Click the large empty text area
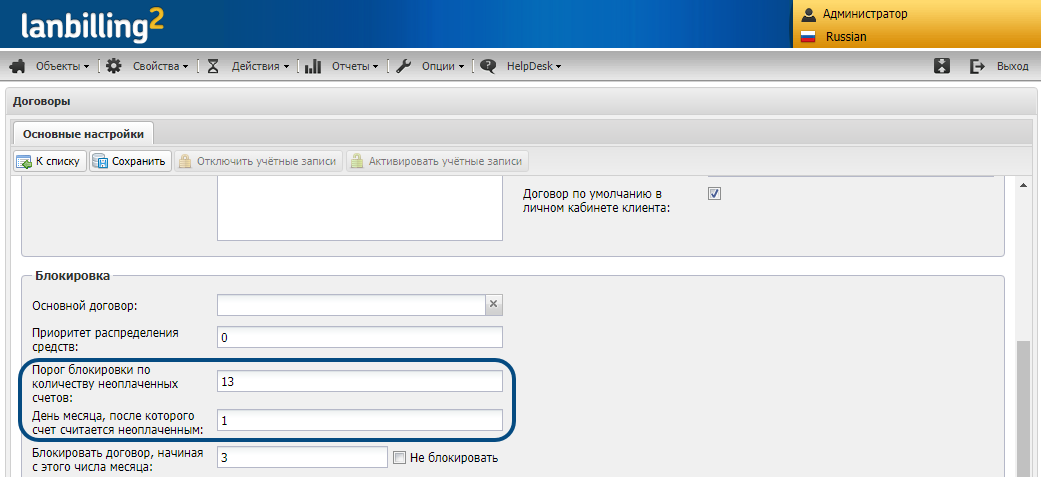This screenshot has height=477, width=1041. (x=360, y=209)
